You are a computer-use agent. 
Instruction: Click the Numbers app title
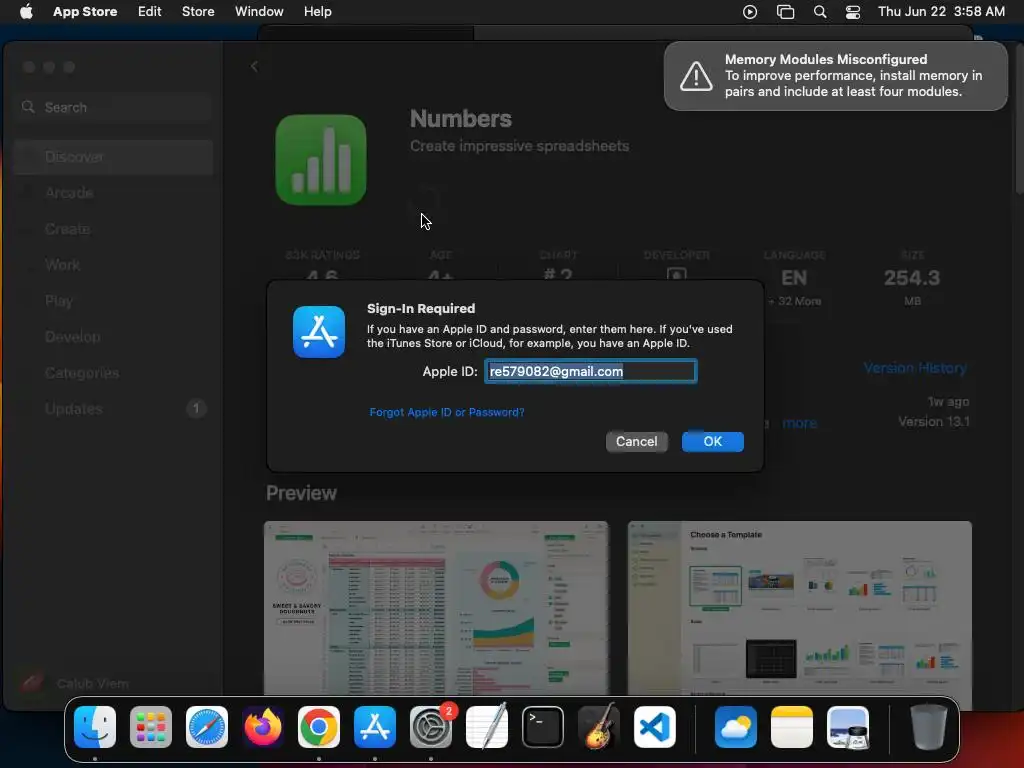coord(460,119)
